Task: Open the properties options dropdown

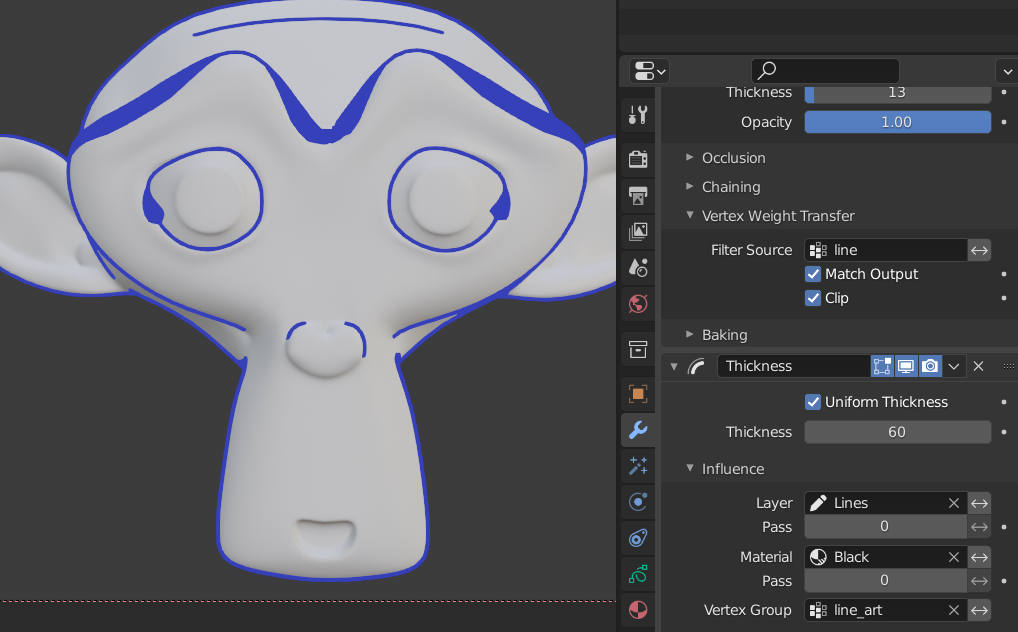Action: (x=1007, y=71)
